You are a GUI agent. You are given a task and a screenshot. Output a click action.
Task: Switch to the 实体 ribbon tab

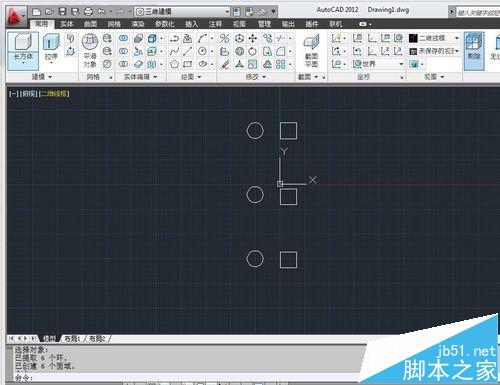coord(67,24)
